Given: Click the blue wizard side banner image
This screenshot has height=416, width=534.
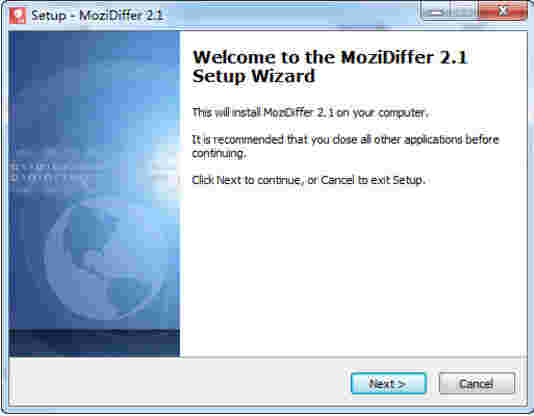Looking at the screenshot, I should coord(94,180).
